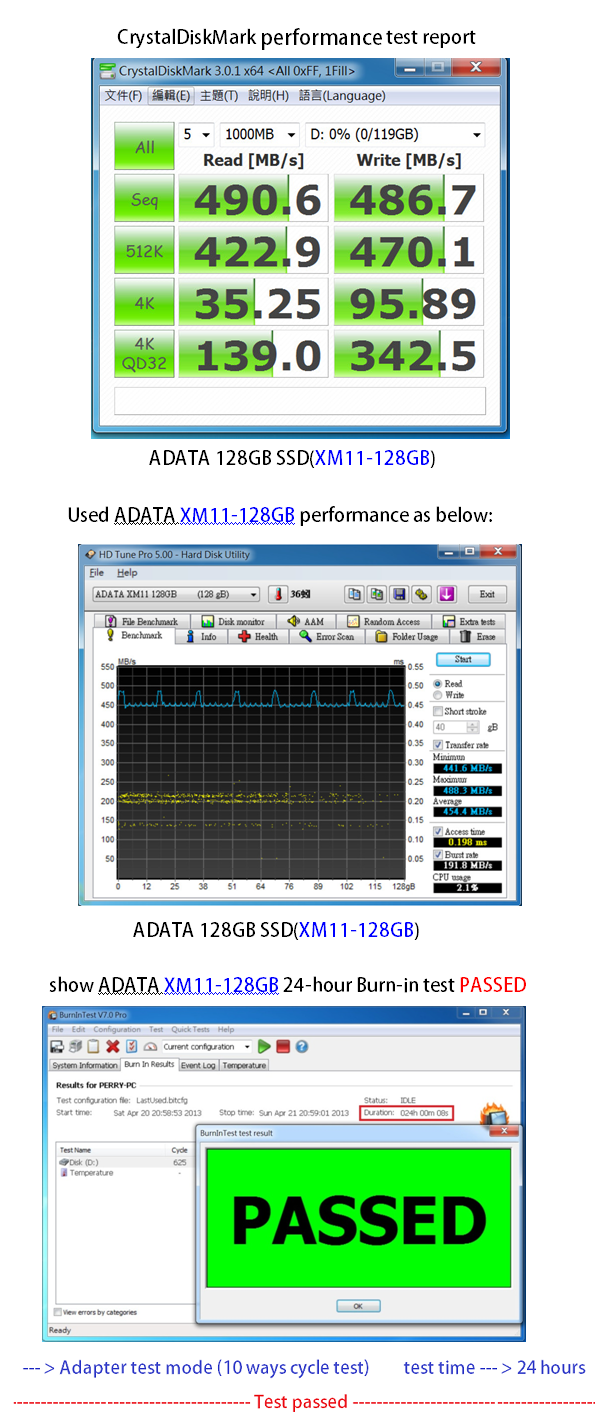Open BurnInTest test preferences checklist icon
This screenshot has width=600, height=1424.
[132, 1047]
